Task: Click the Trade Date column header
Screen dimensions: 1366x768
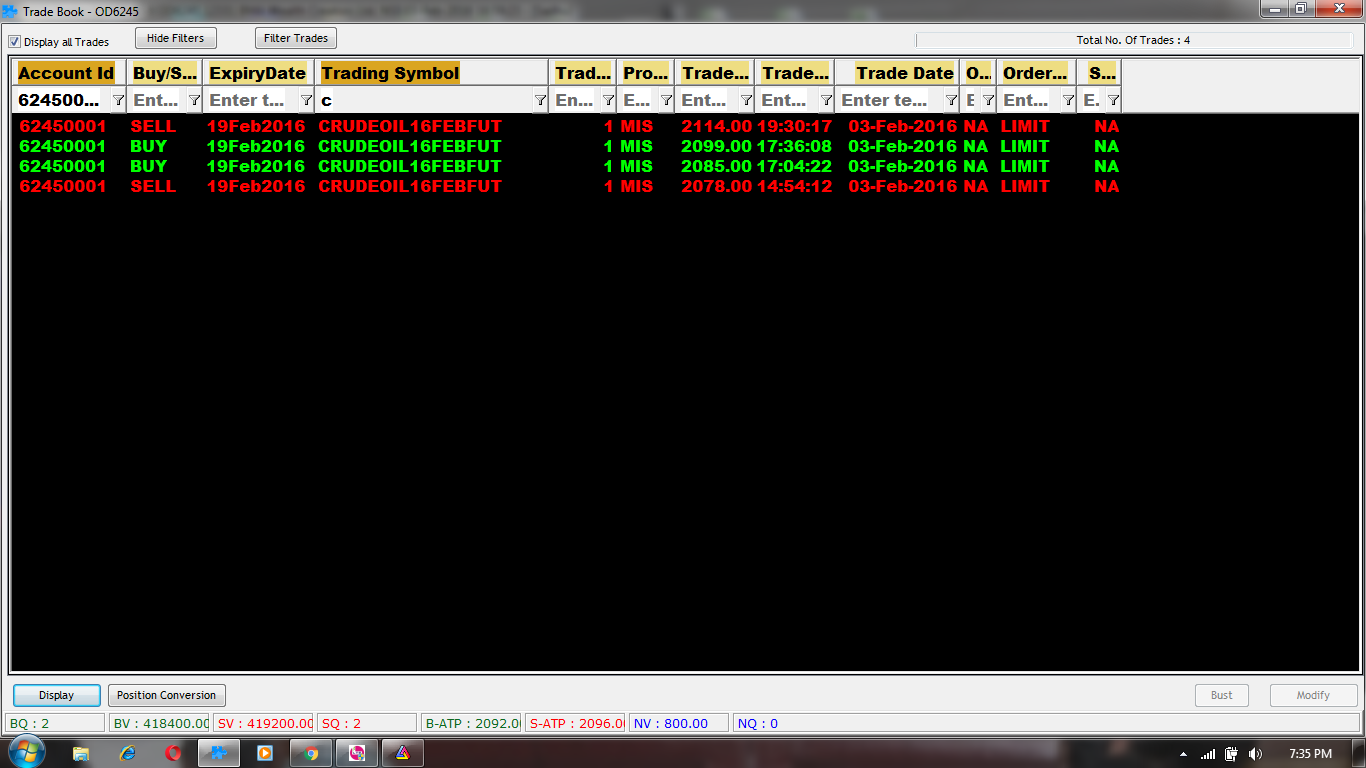Action: coord(904,73)
